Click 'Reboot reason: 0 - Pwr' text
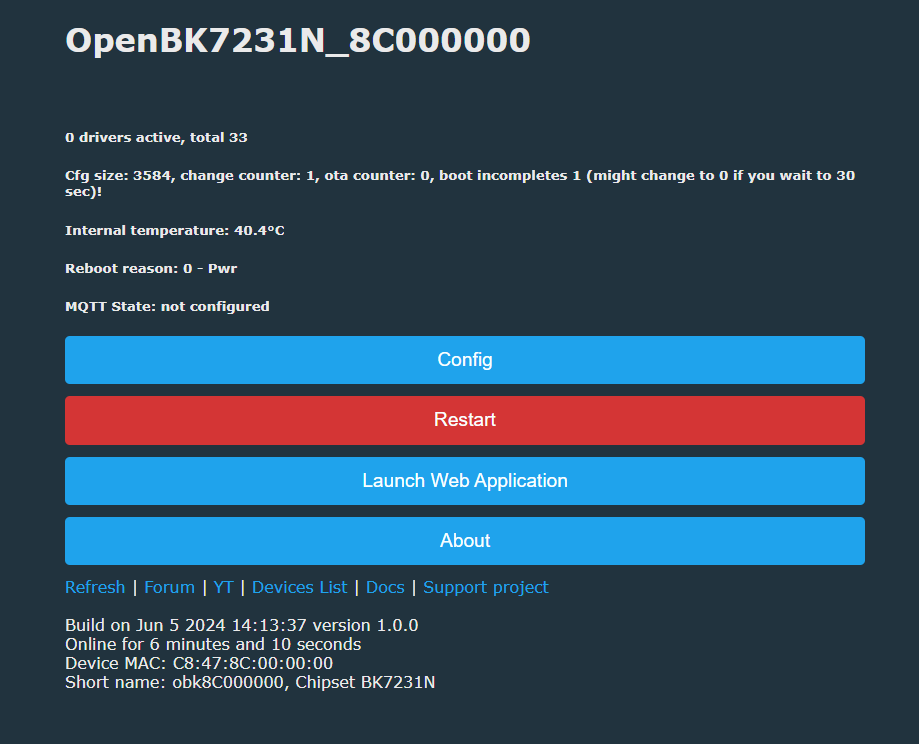Image resolution: width=919 pixels, height=744 pixels. point(151,269)
